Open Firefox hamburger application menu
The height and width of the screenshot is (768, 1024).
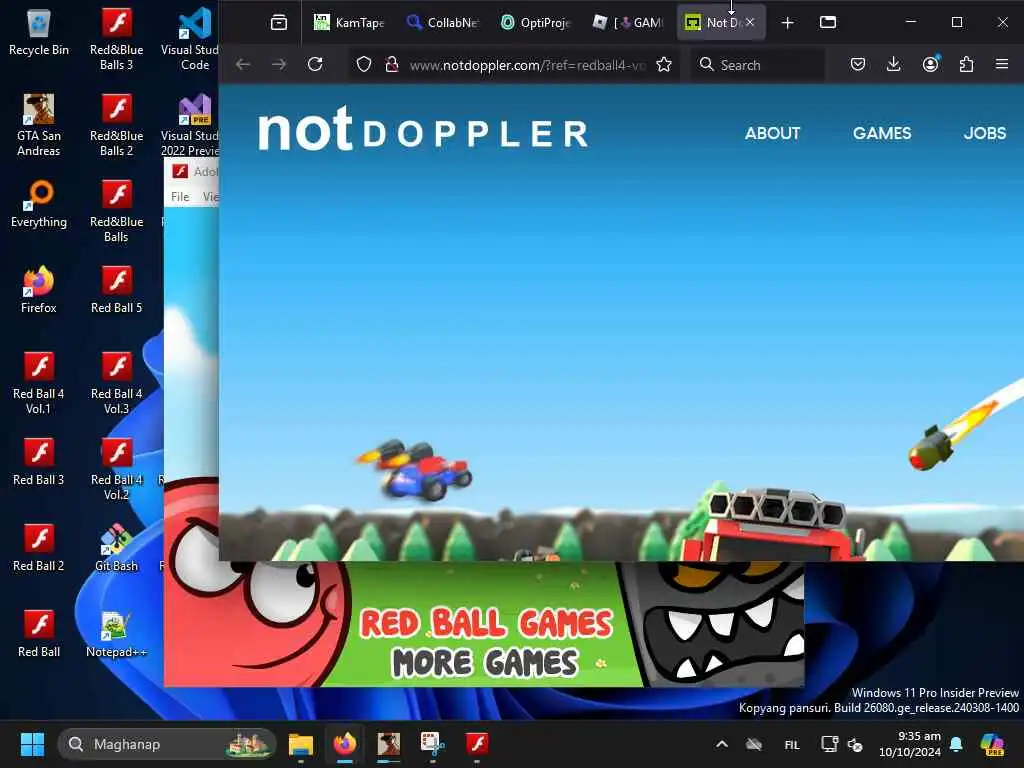click(1002, 64)
